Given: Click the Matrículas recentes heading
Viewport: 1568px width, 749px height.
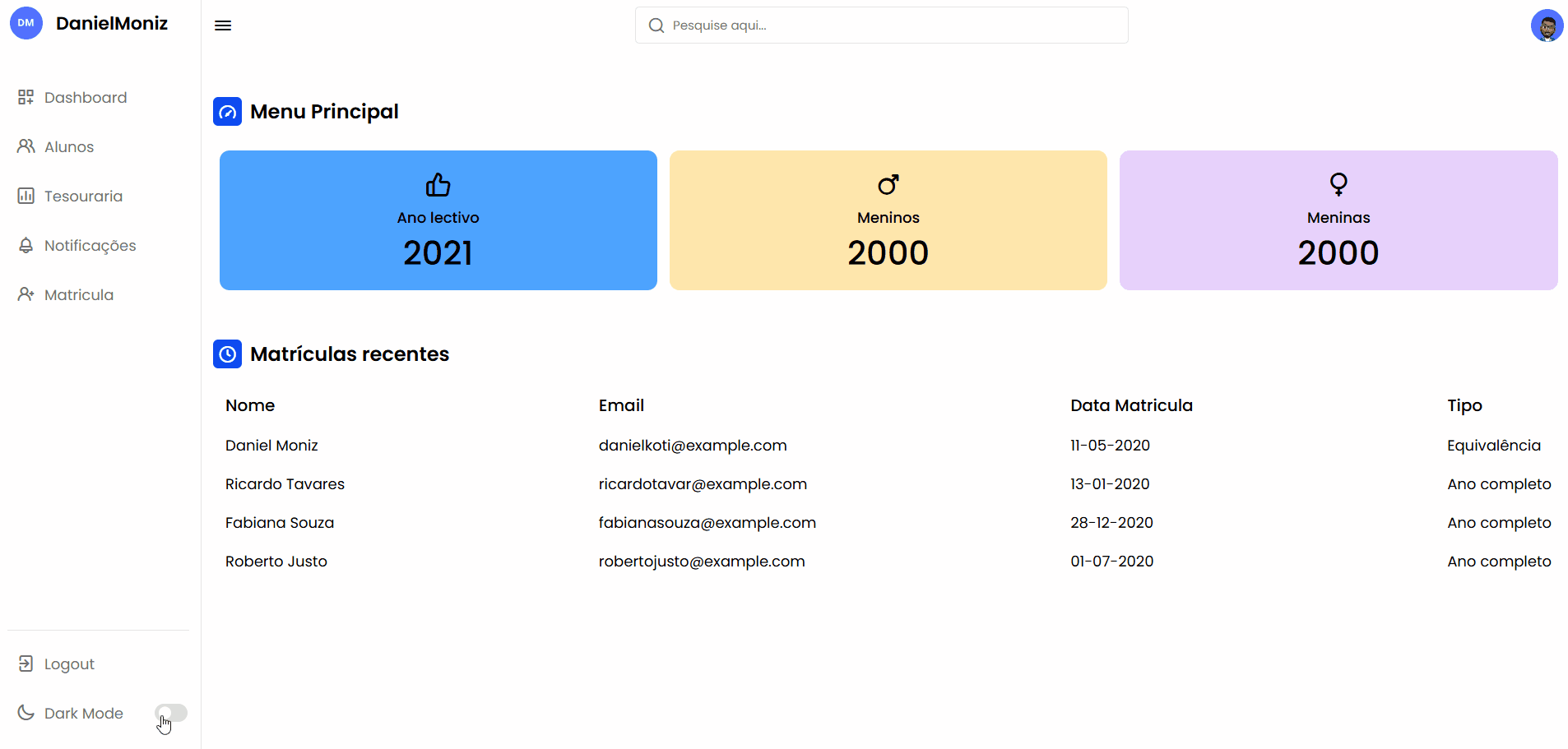Looking at the screenshot, I should pos(350,354).
